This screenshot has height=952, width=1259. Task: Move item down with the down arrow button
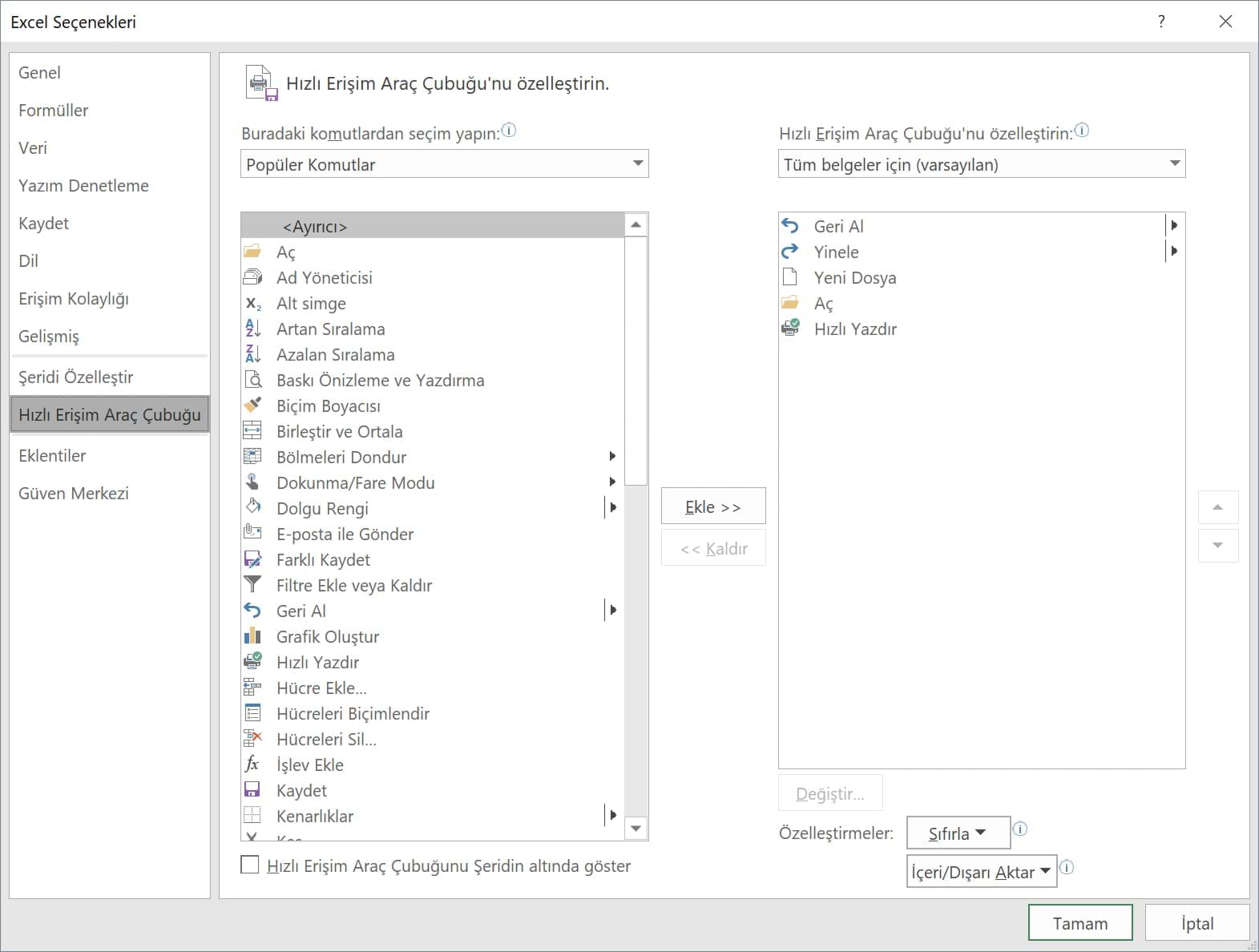(1218, 546)
